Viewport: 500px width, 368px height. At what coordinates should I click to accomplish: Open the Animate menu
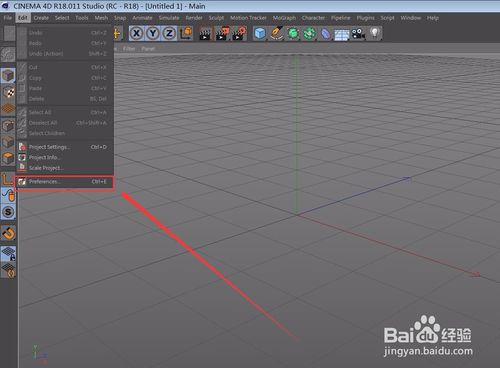[x=142, y=18]
